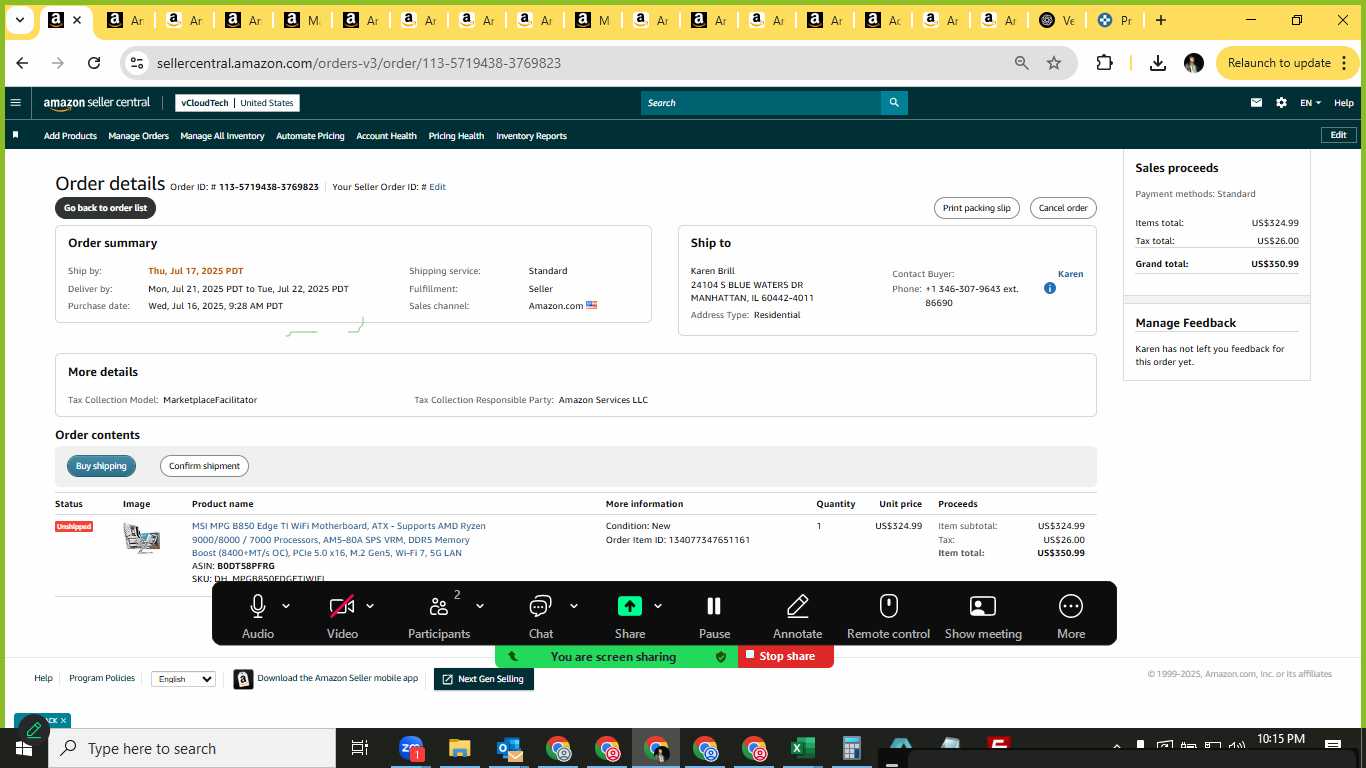Click Print packing slip button
Screen dimensions: 1366x768
coord(977,208)
